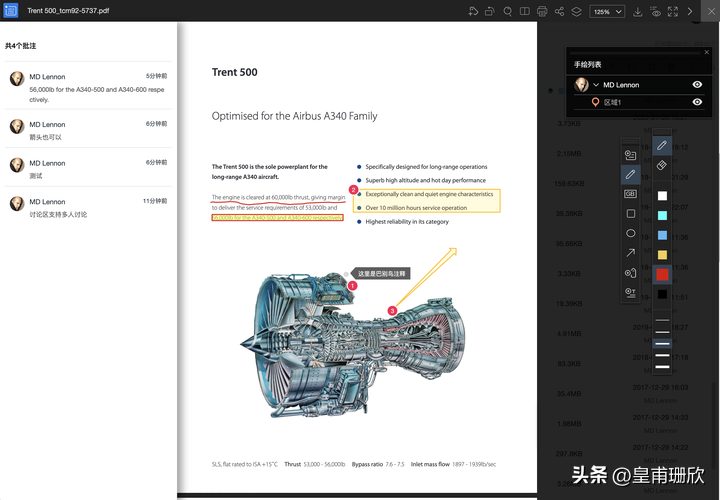
Task: Select the second thickest line width
Action: point(662,355)
